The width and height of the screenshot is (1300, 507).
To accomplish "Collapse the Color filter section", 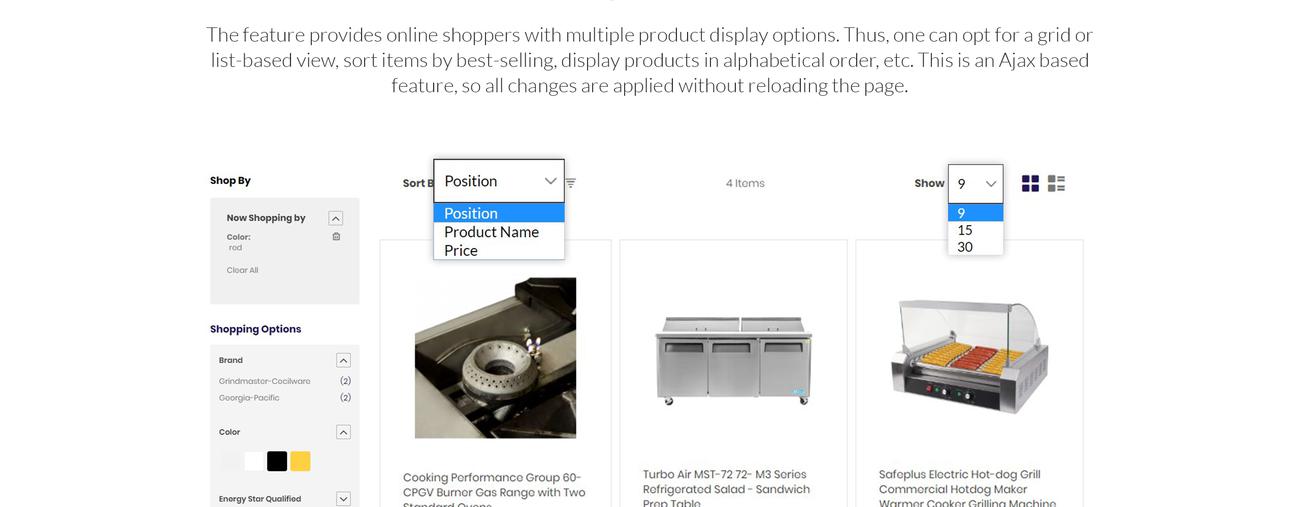I will (x=343, y=432).
